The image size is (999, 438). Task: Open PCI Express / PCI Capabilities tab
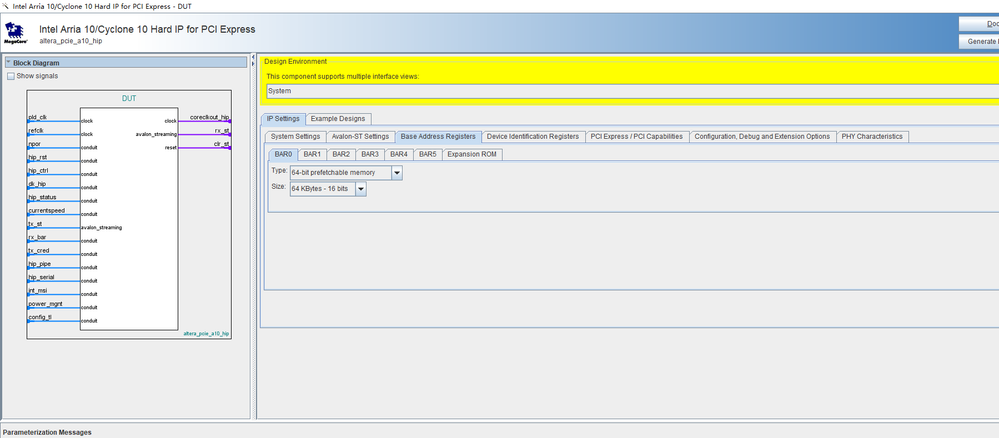click(636, 136)
